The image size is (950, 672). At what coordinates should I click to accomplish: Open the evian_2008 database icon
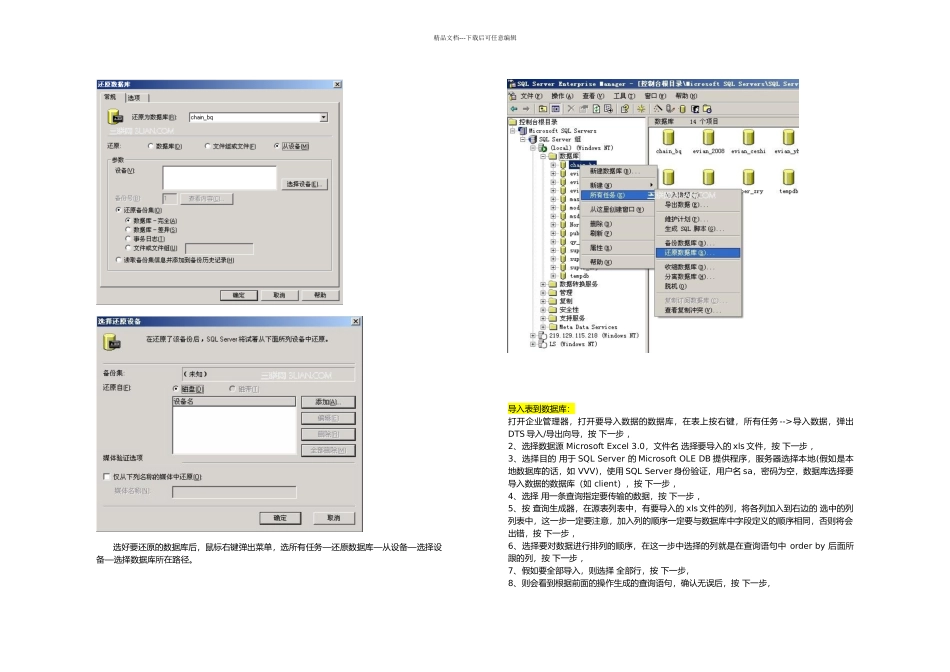tap(708, 138)
